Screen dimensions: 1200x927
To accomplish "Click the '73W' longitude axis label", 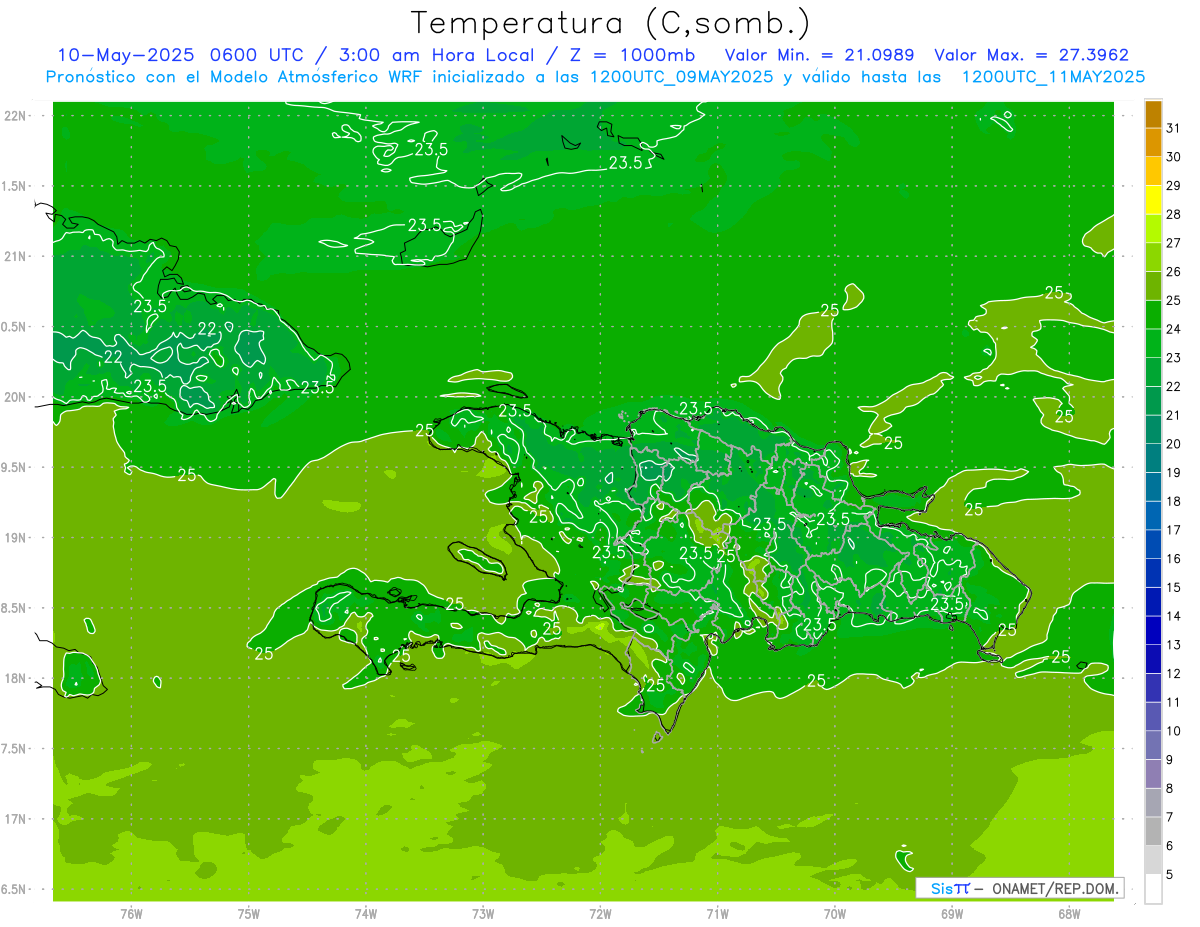I will (x=483, y=913).
